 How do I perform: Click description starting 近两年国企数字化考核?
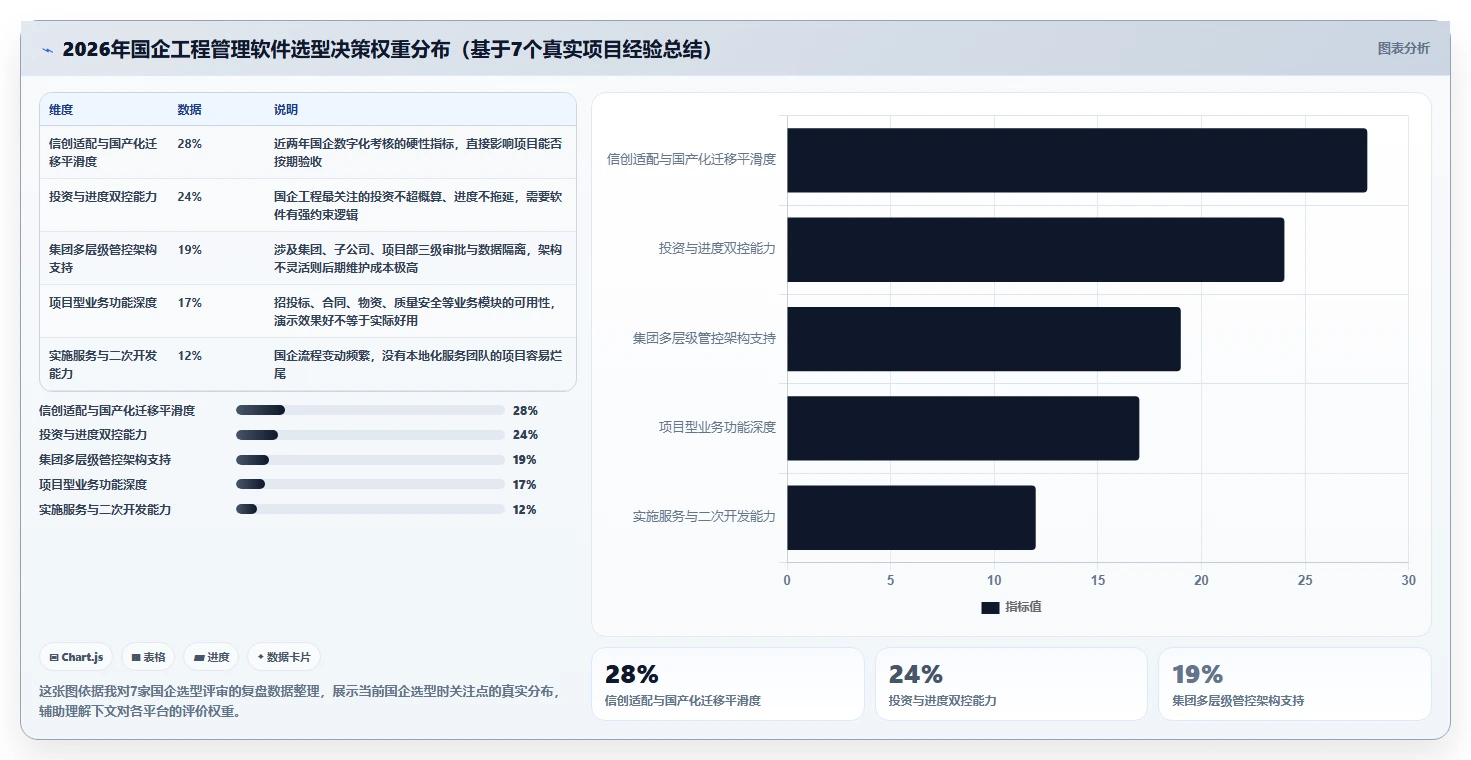418,152
